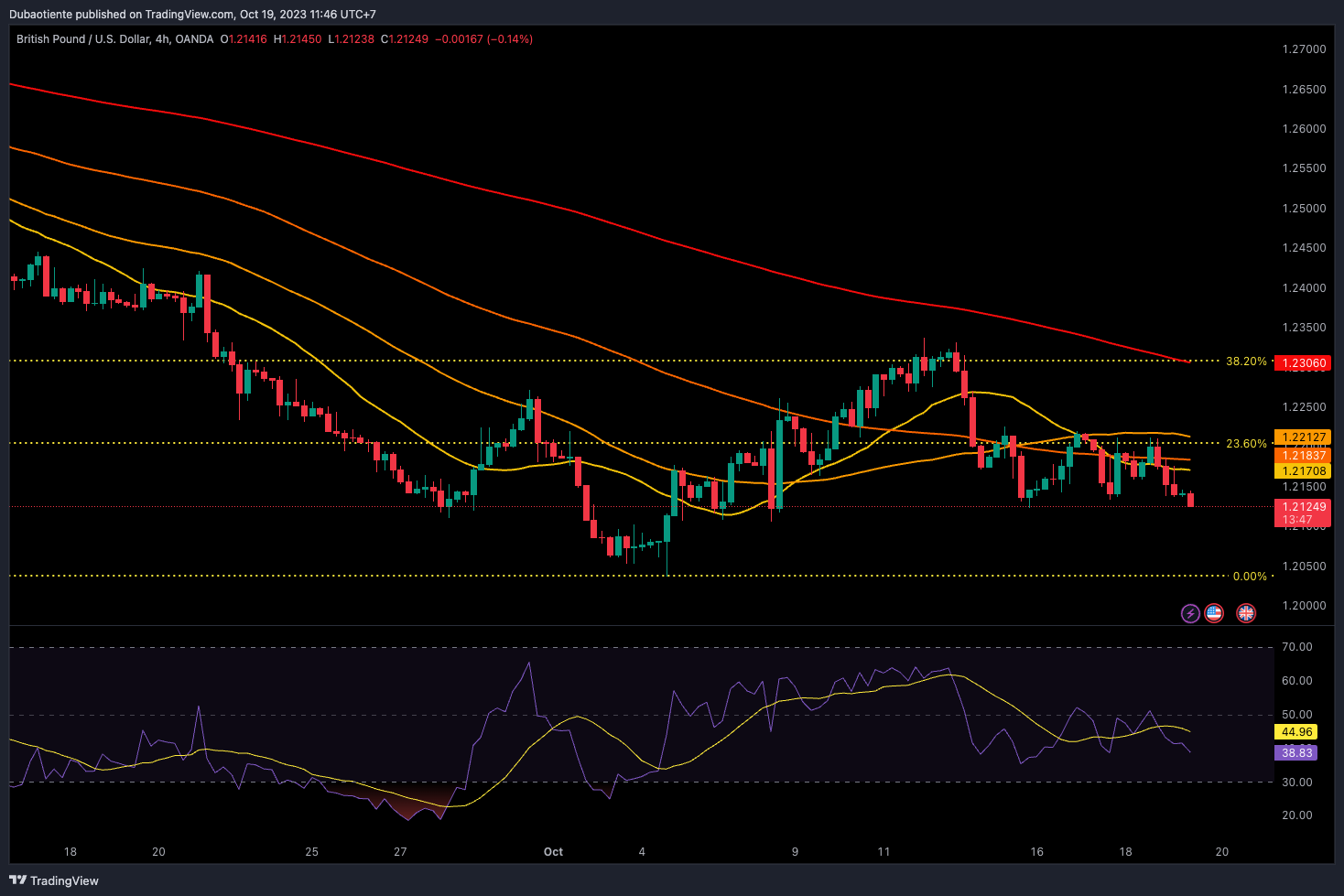Click the date label 9 on time axis
The height and width of the screenshot is (896, 1344).
pos(795,852)
